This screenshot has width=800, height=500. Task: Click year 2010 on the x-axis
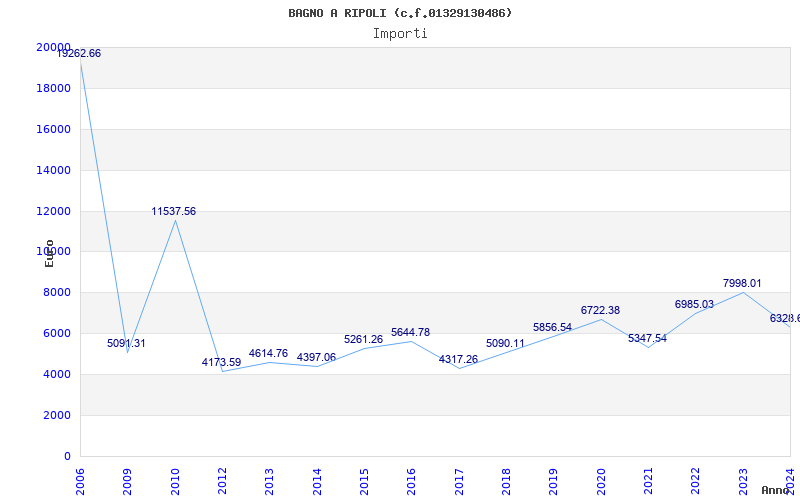(x=175, y=480)
